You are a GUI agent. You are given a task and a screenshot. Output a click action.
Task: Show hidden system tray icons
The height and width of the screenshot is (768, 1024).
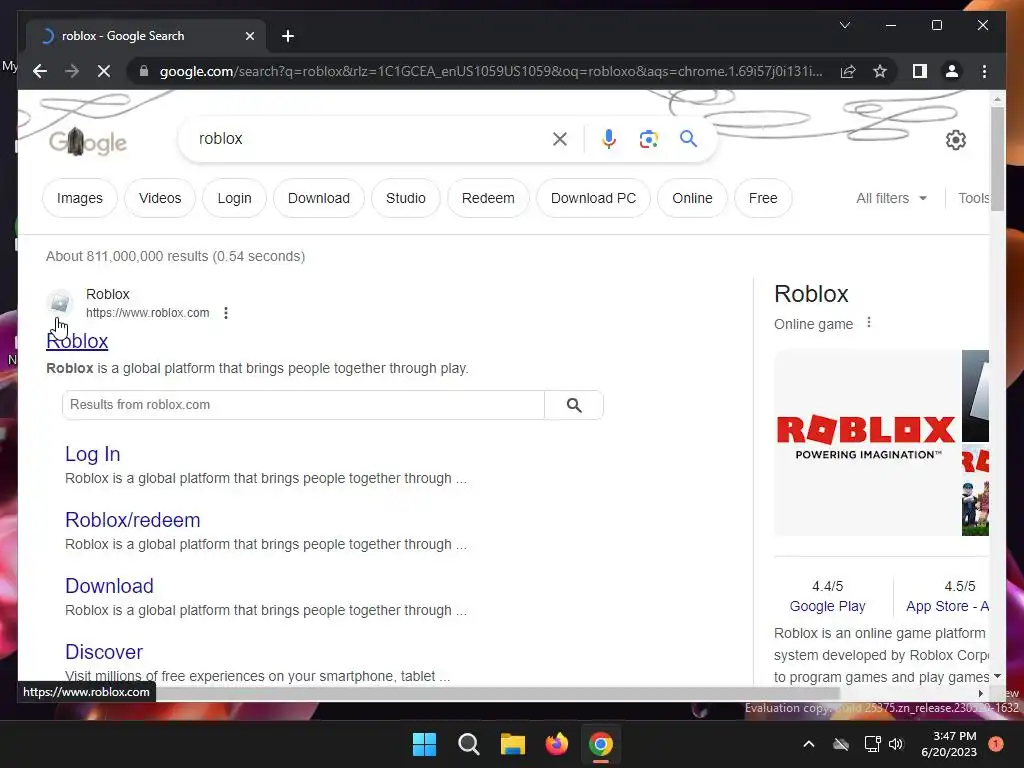coord(808,744)
